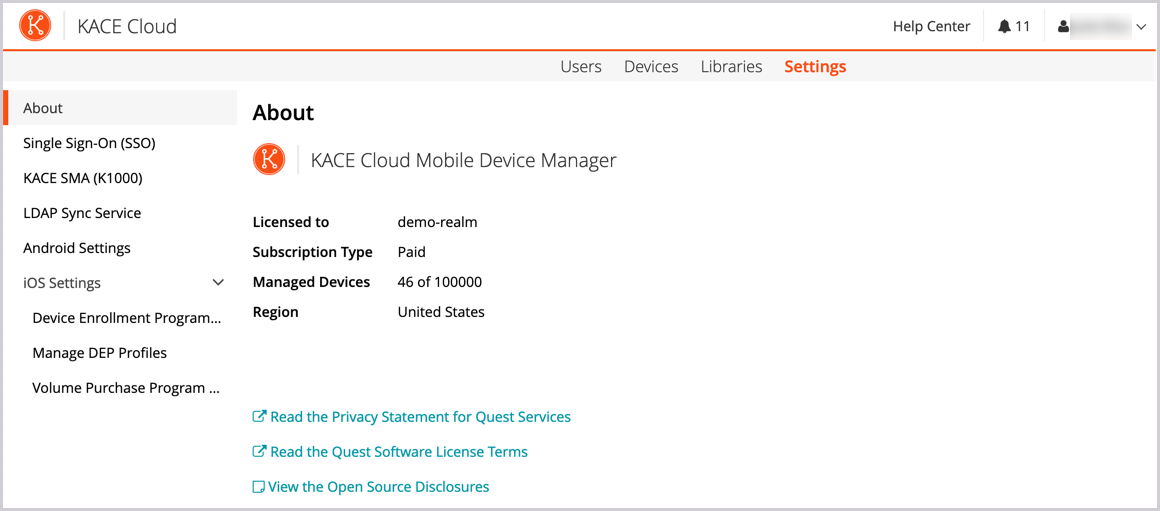
Task: Select the Settings tab
Action: coord(815,67)
